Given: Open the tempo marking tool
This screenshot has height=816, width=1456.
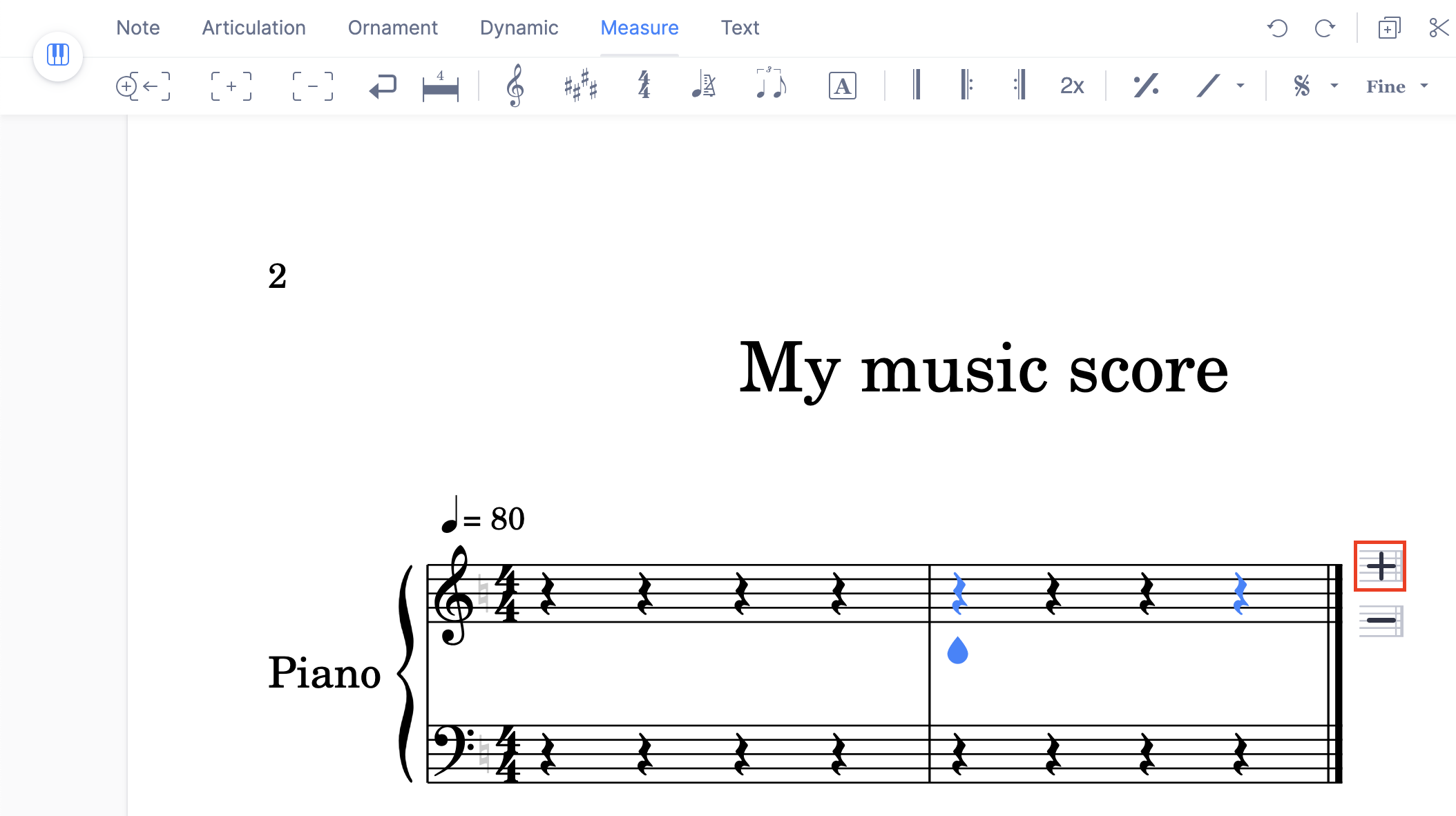Looking at the screenshot, I should 703,86.
